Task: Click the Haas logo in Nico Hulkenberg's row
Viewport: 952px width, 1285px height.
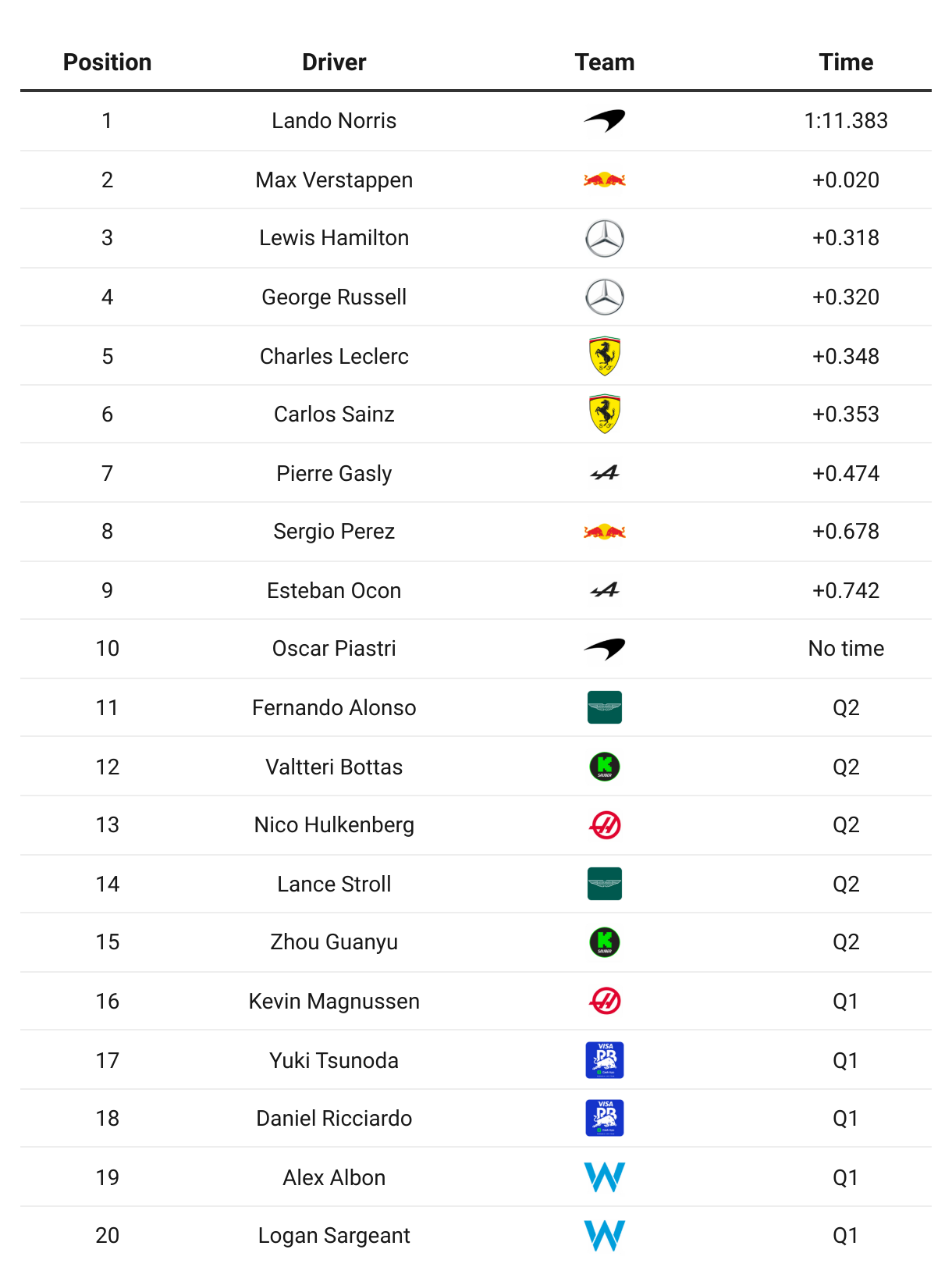Action: click(x=605, y=825)
